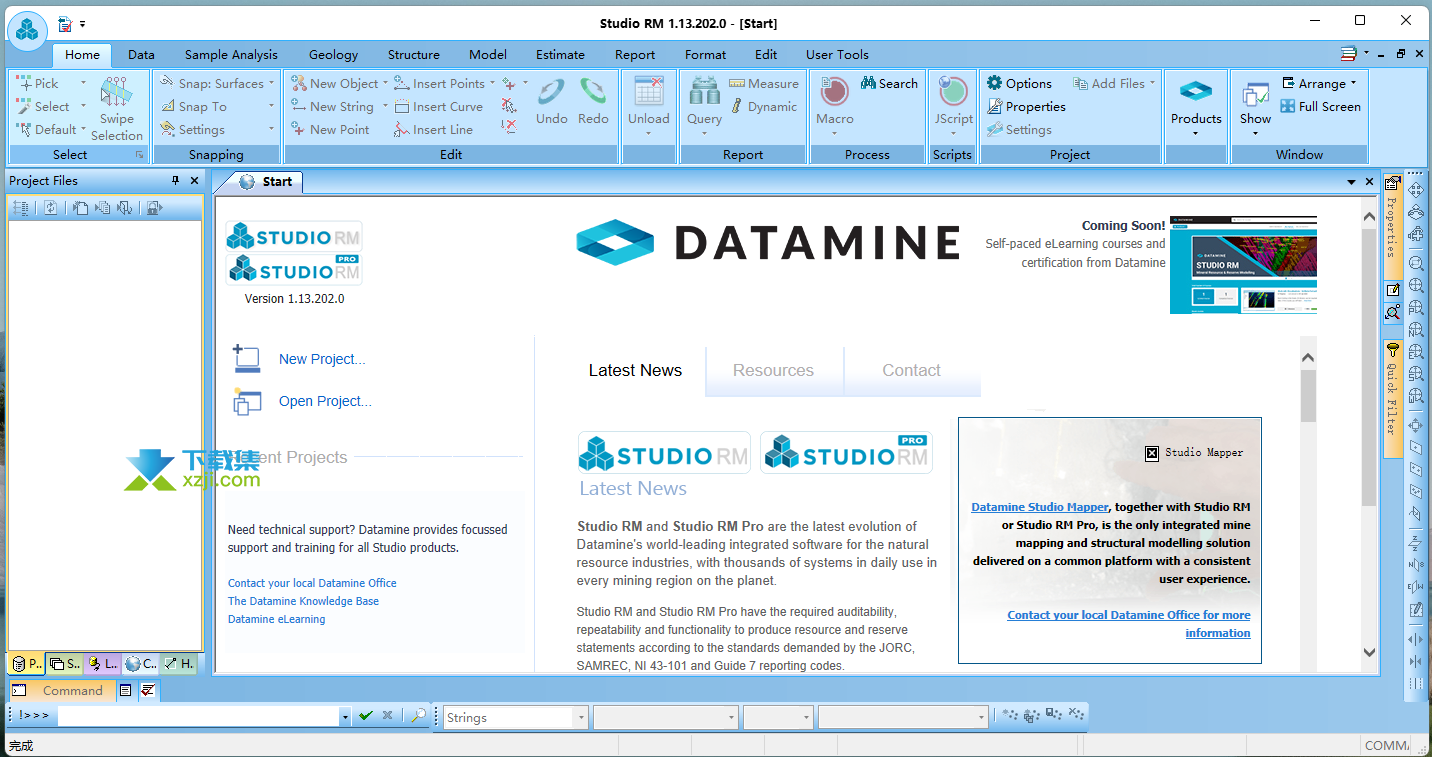Open project Options gear

(x=1019, y=84)
